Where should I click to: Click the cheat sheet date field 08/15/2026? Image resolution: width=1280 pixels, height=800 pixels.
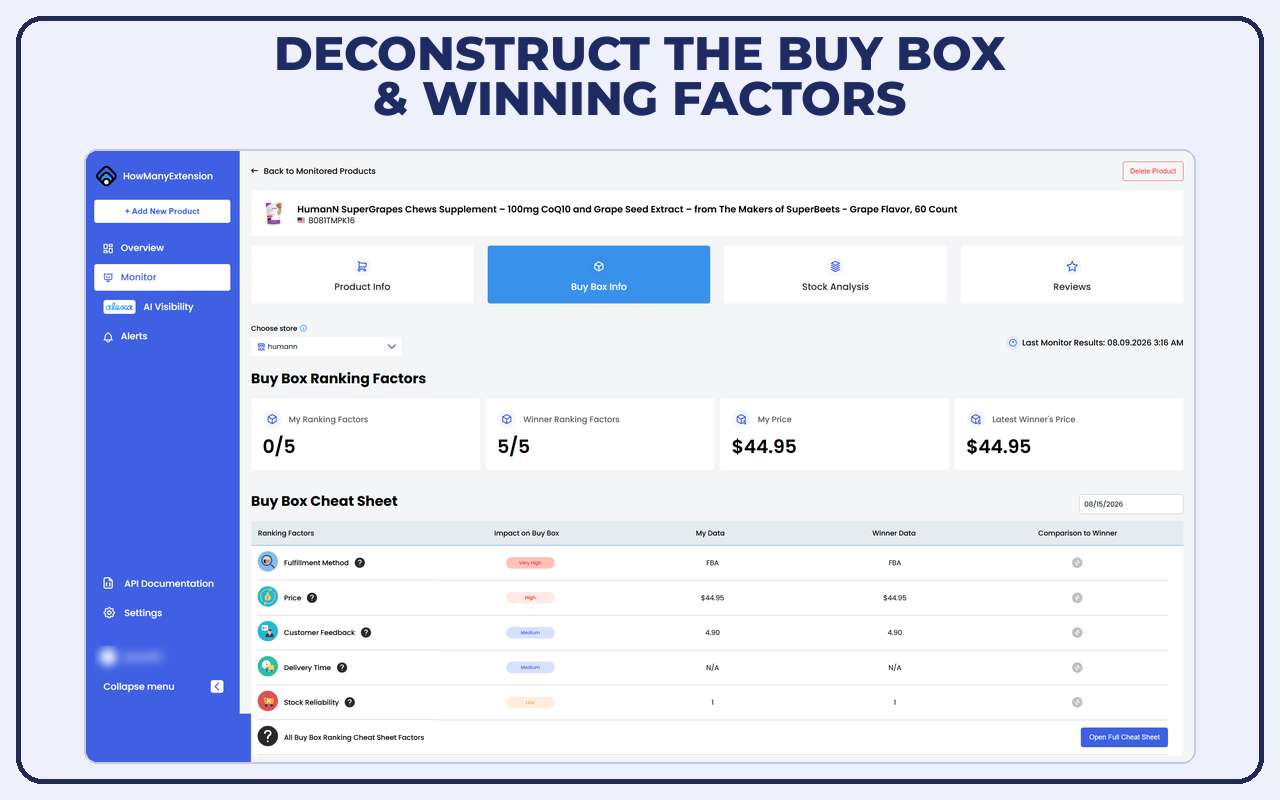[x=1131, y=504]
